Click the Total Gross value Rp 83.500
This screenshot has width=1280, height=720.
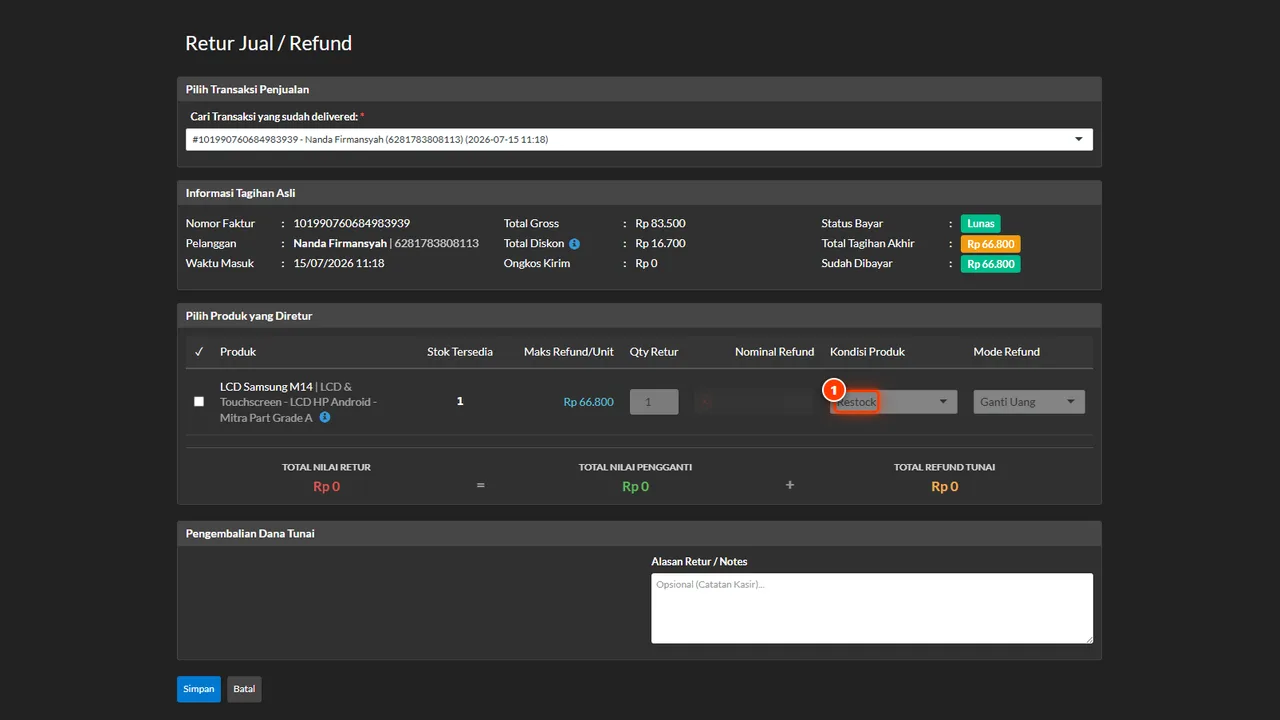click(660, 223)
